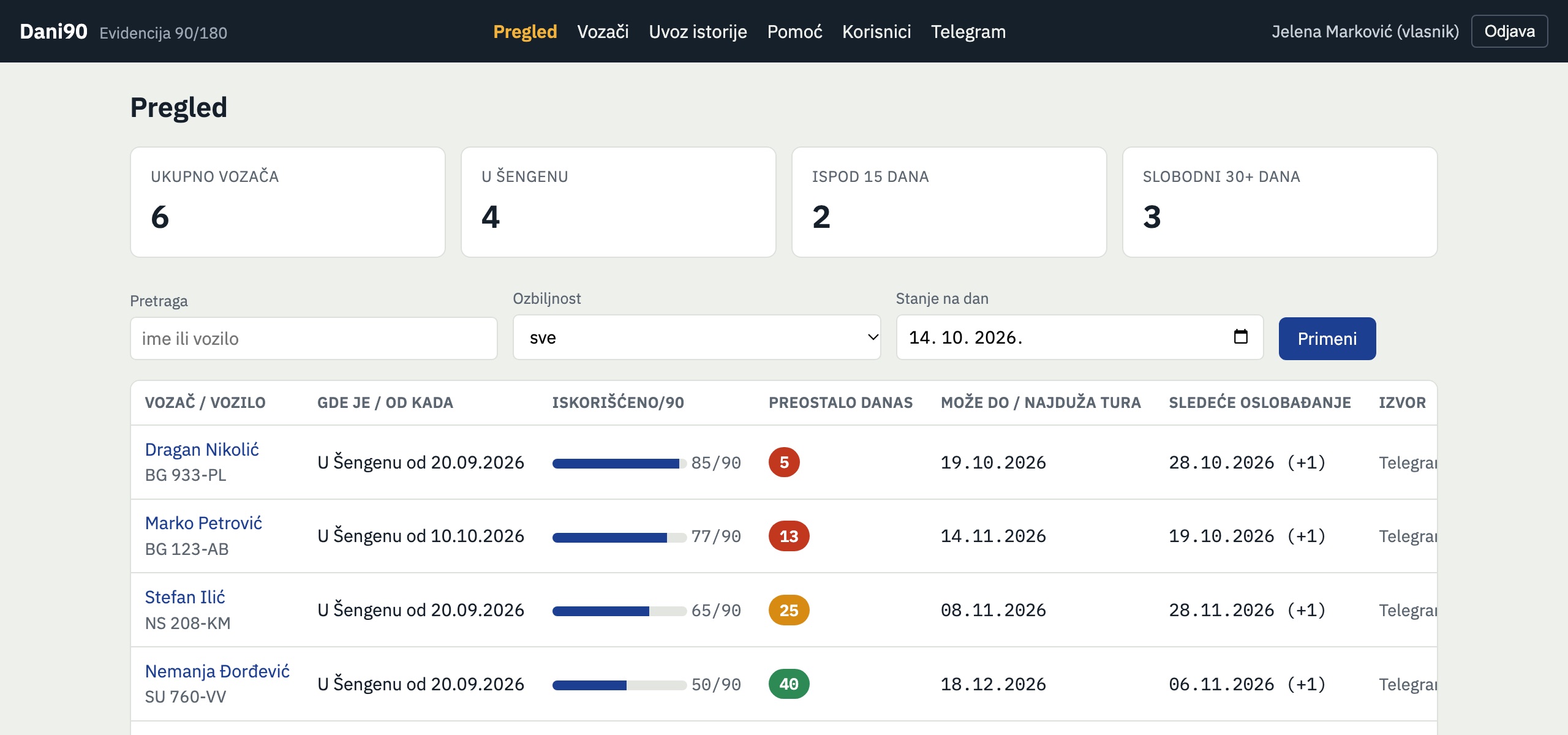
Task: Click the red badge showing 13 days
Action: click(x=789, y=536)
